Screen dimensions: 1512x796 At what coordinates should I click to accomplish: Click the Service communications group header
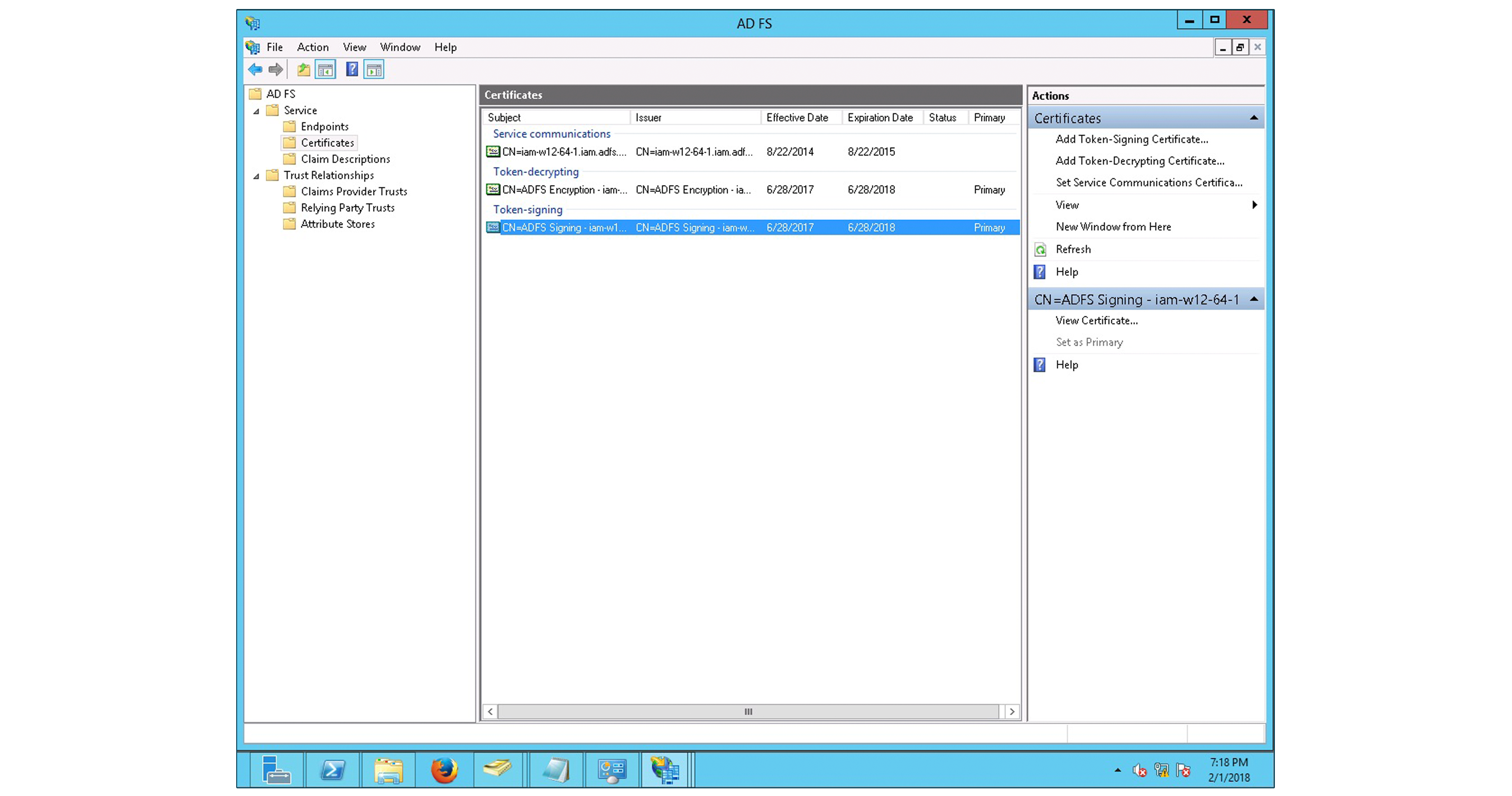551,134
